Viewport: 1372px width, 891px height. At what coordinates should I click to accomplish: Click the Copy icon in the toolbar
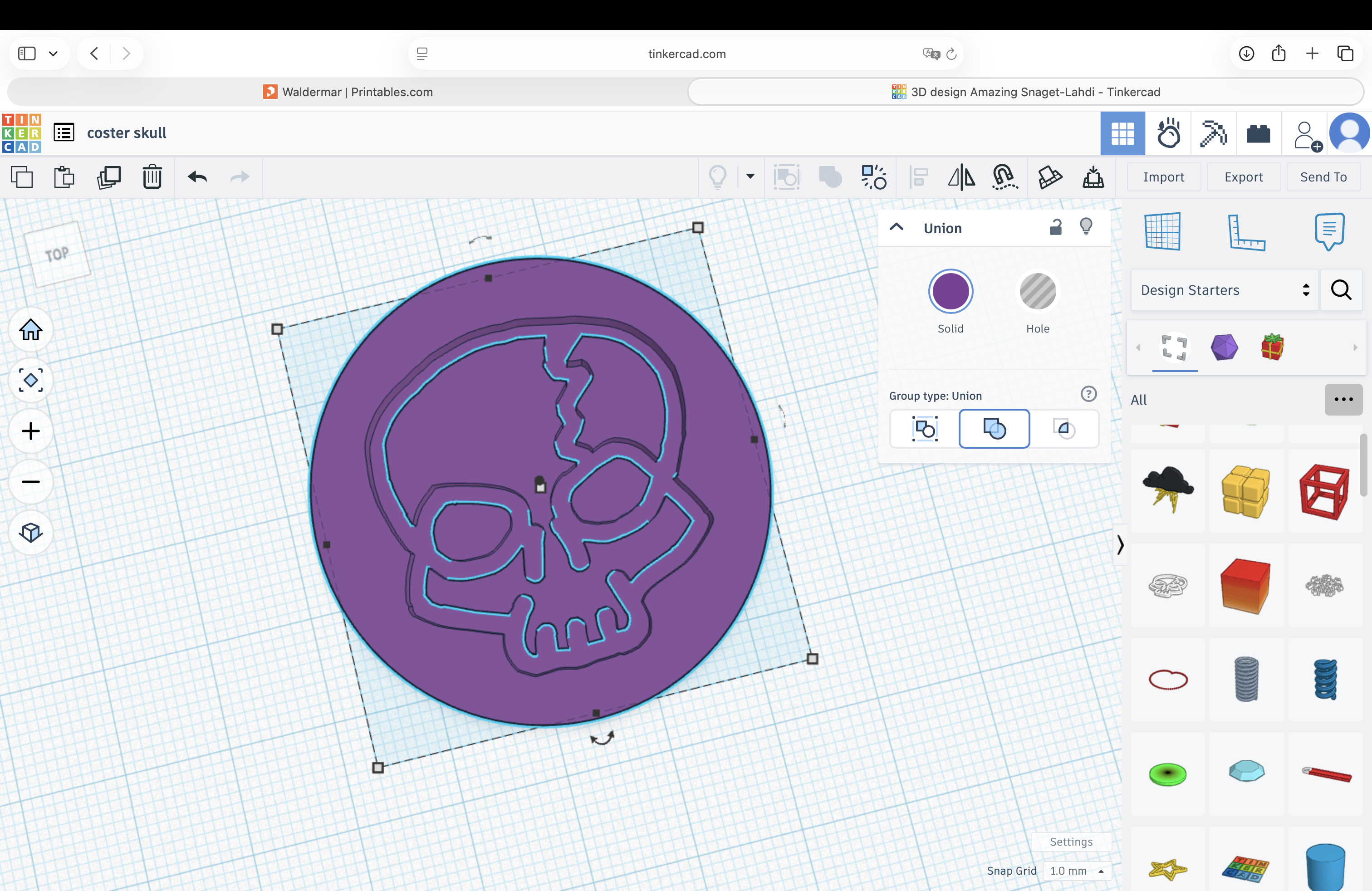[x=22, y=177]
